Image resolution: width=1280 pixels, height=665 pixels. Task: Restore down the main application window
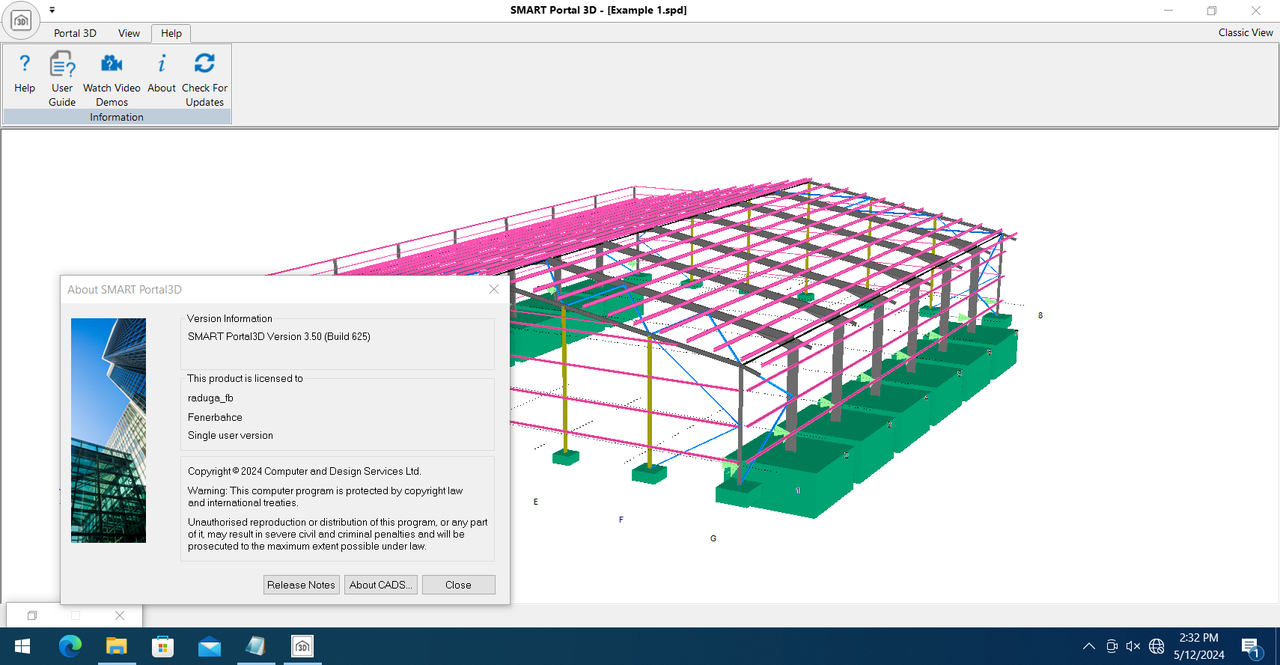(x=1211, y=10)
